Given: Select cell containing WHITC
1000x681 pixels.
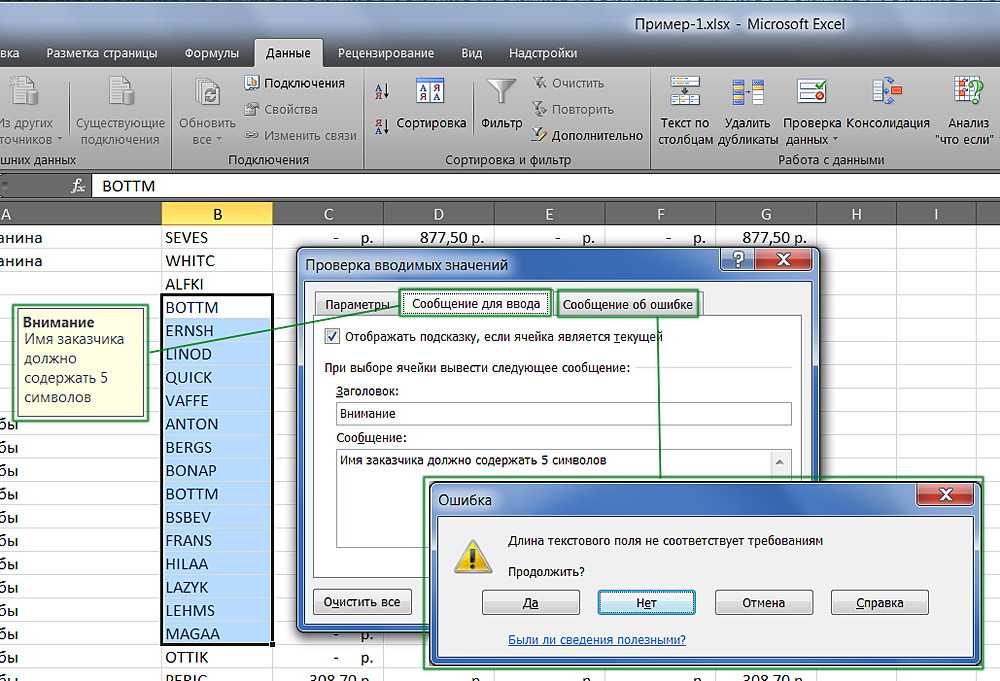Looking at the screenshot, I should click(x=217, y=261).
